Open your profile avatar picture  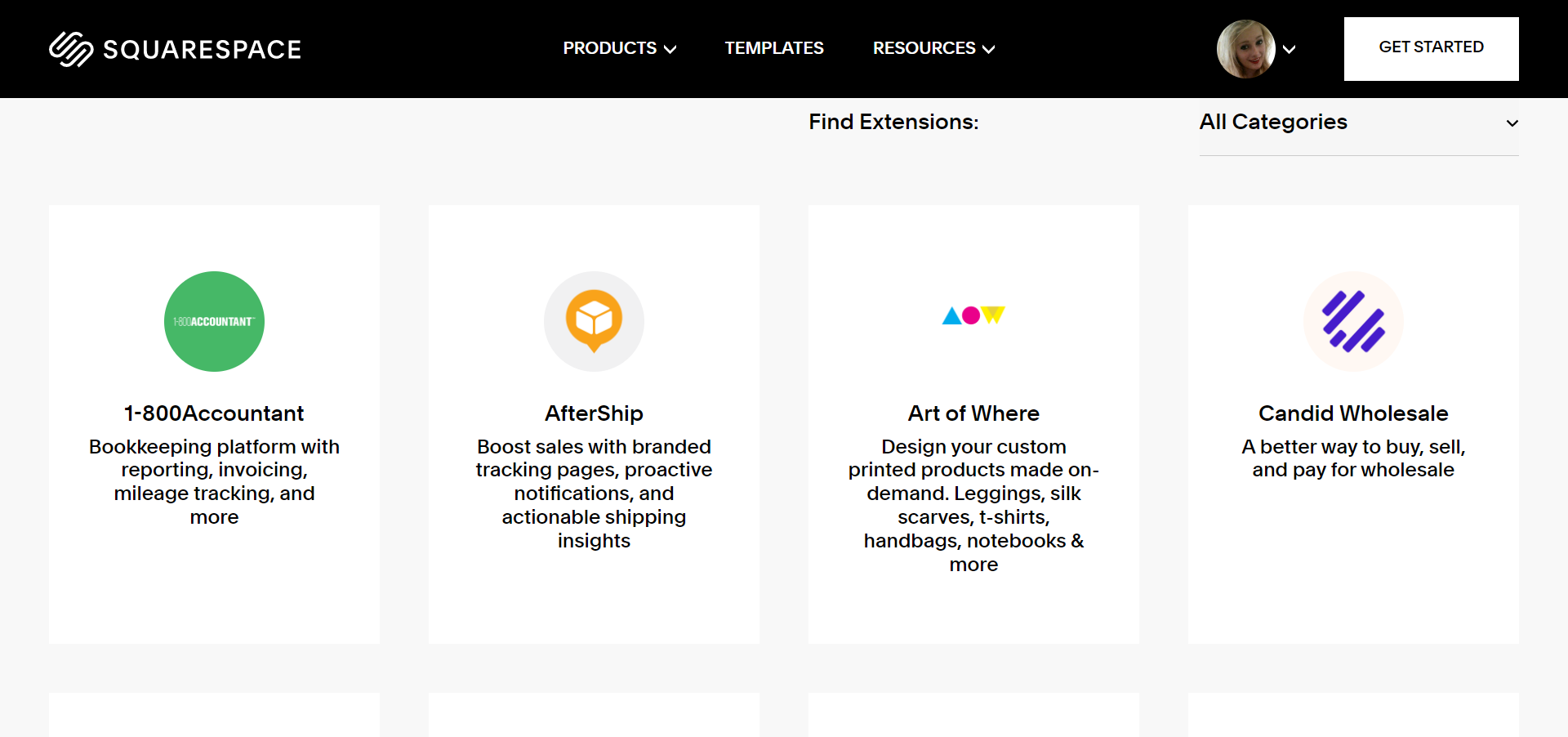1244,48
